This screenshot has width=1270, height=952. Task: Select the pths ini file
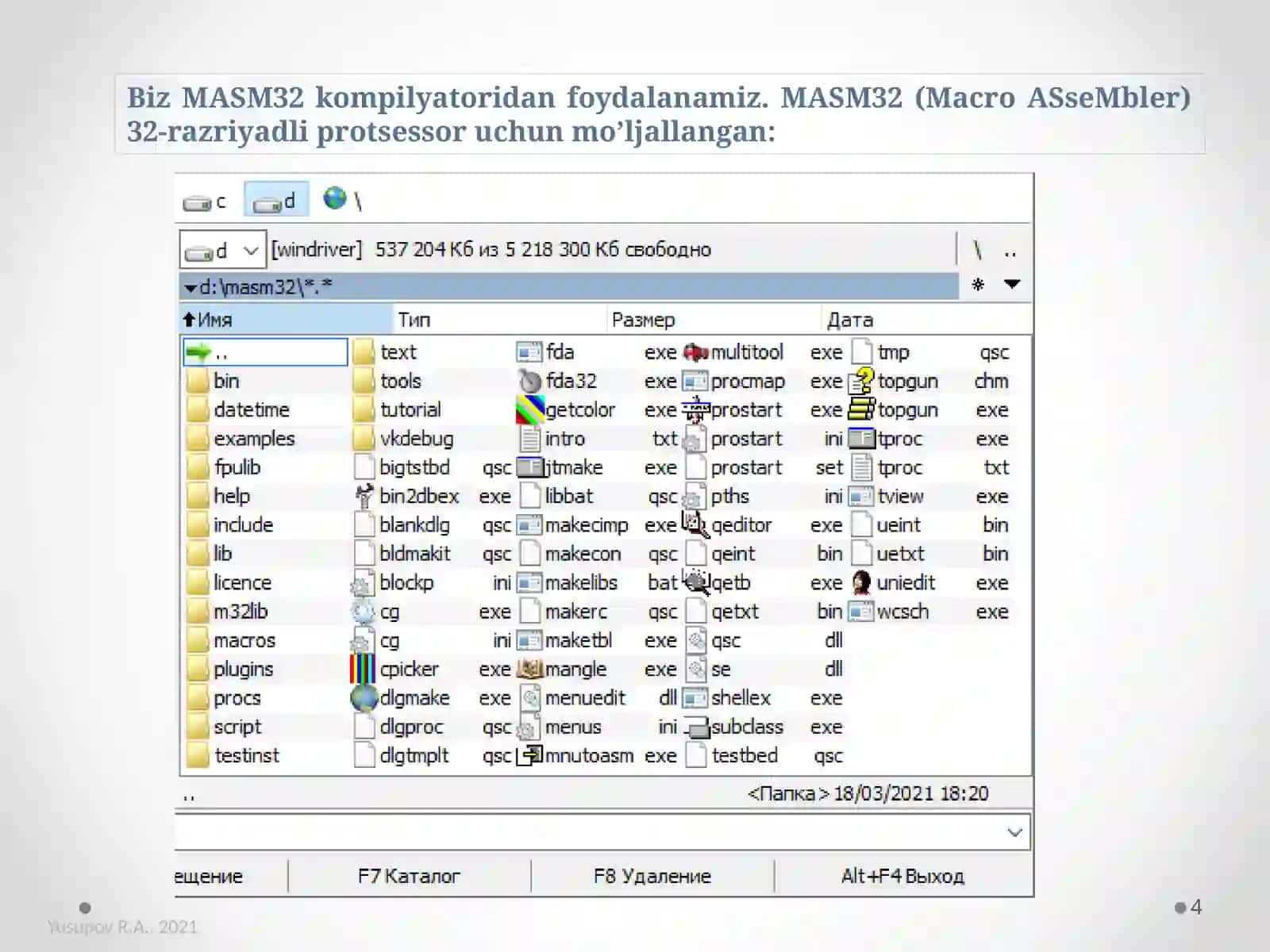[764, 497]
